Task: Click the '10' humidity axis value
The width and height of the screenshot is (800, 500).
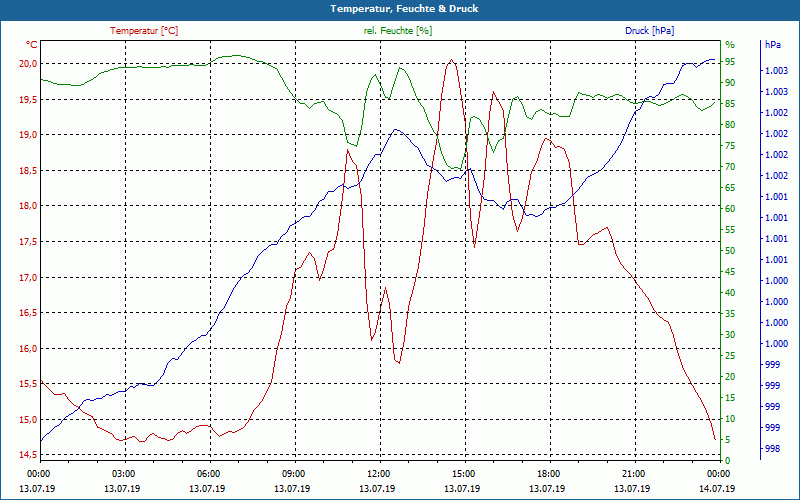Action: (730, 419)
